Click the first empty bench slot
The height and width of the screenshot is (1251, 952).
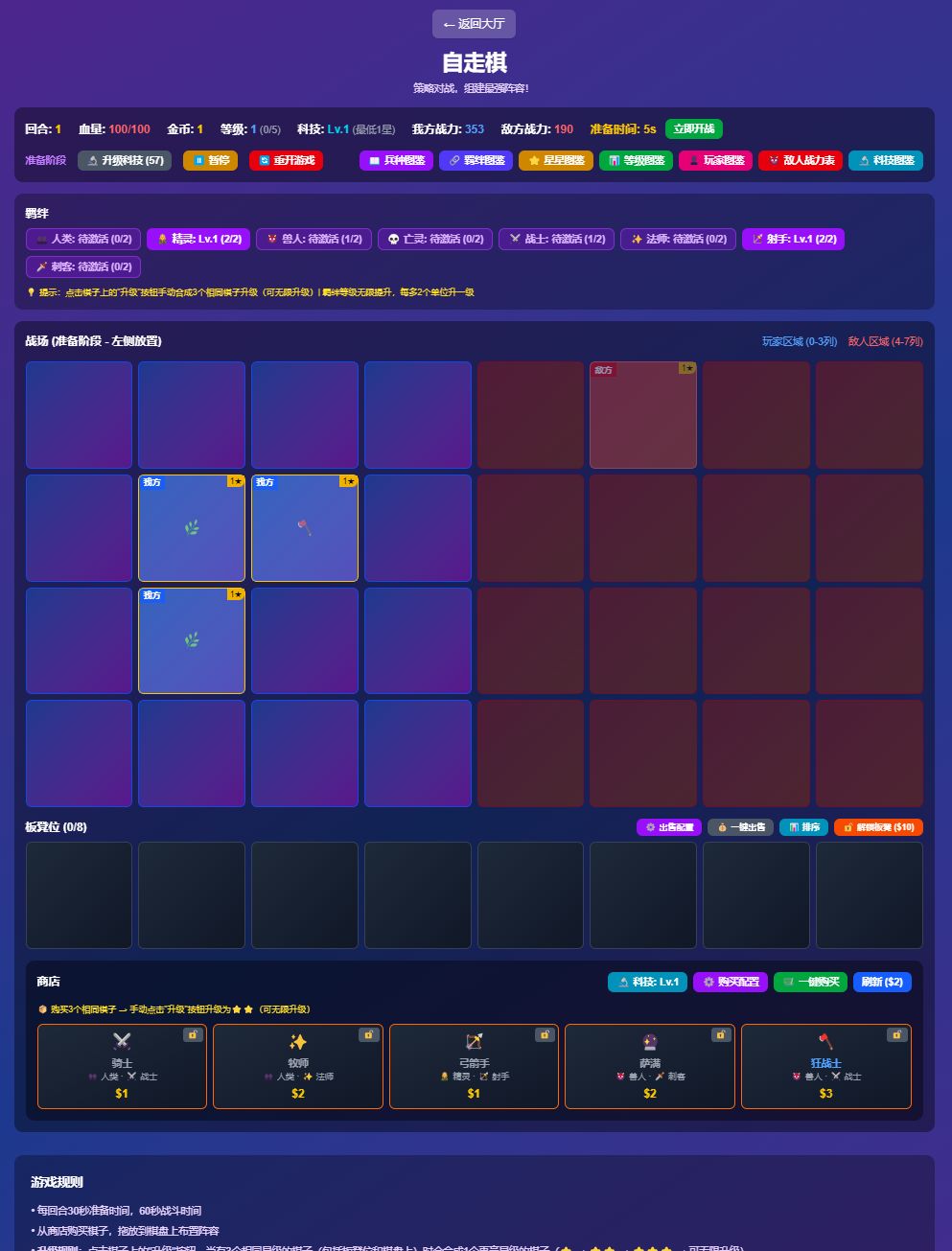pyautogui.click(x=79, y=895)
